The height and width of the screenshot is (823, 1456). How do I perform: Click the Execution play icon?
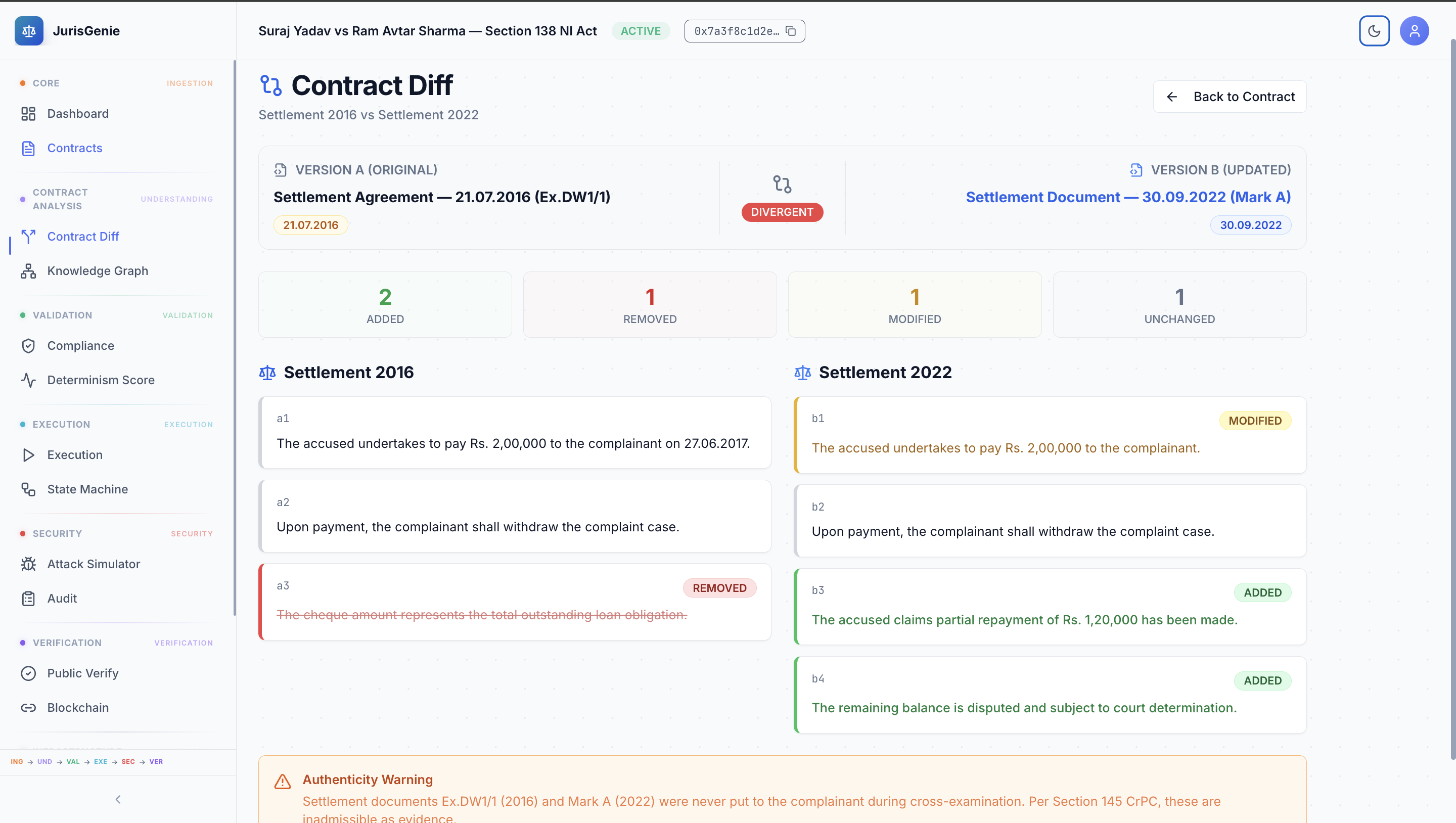point(28,455)
